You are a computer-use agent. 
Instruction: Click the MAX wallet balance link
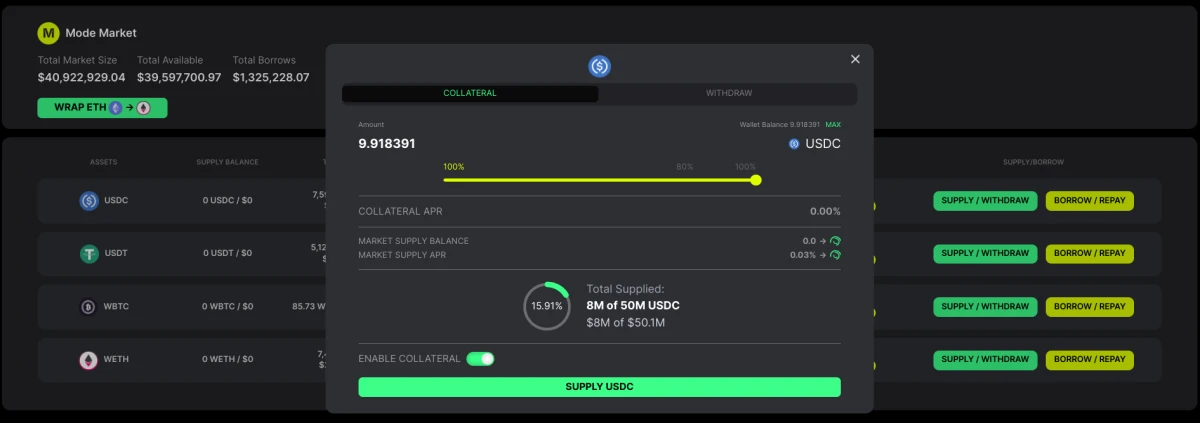[833, 125]
